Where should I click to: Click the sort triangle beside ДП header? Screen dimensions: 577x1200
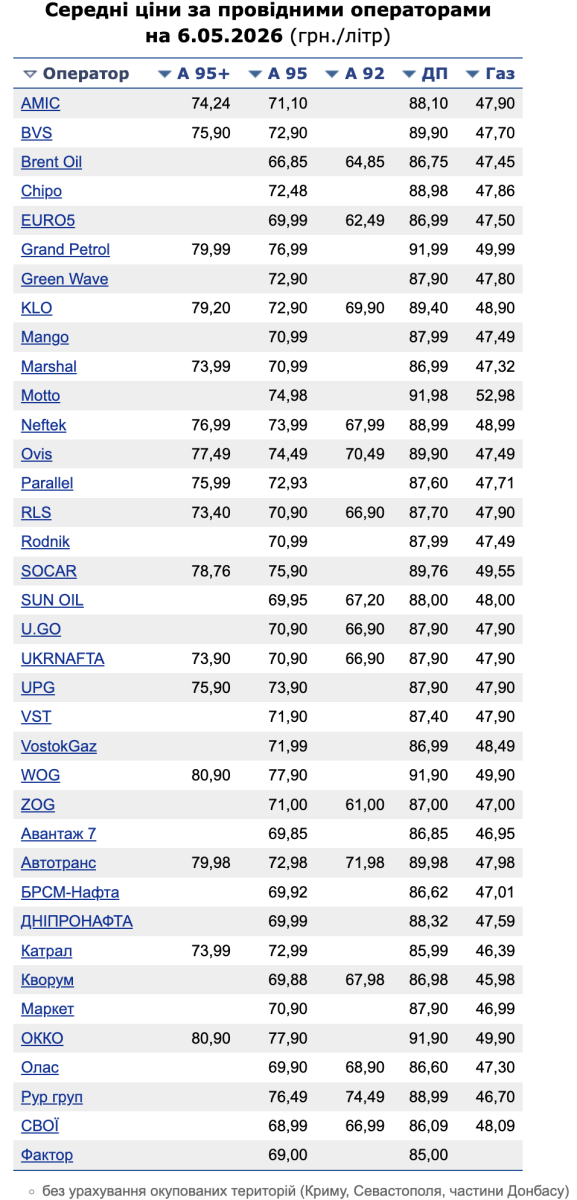(x=409, y=74)
